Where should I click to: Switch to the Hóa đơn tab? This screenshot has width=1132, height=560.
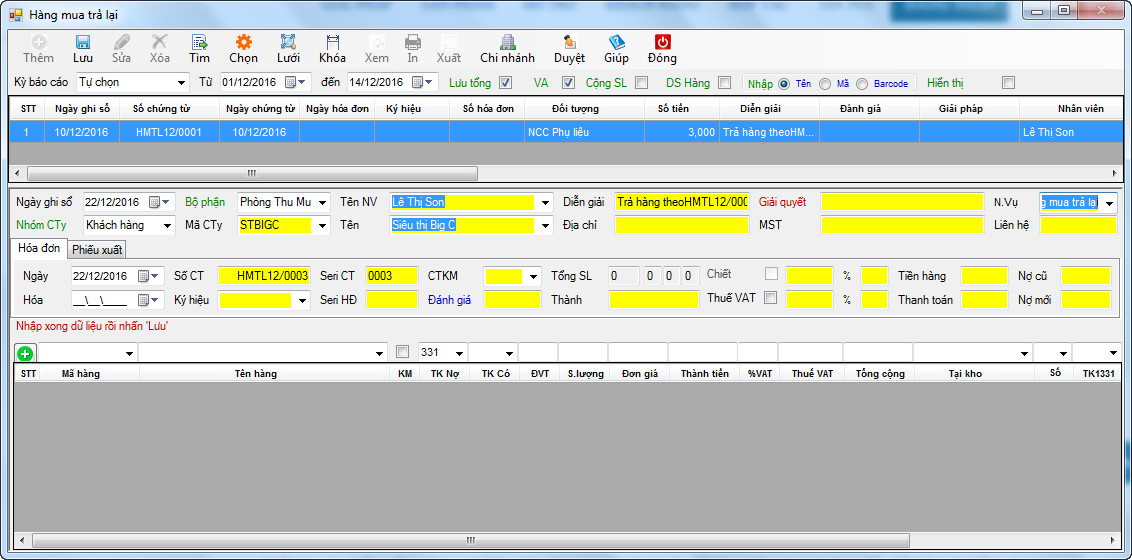(40, 248)
